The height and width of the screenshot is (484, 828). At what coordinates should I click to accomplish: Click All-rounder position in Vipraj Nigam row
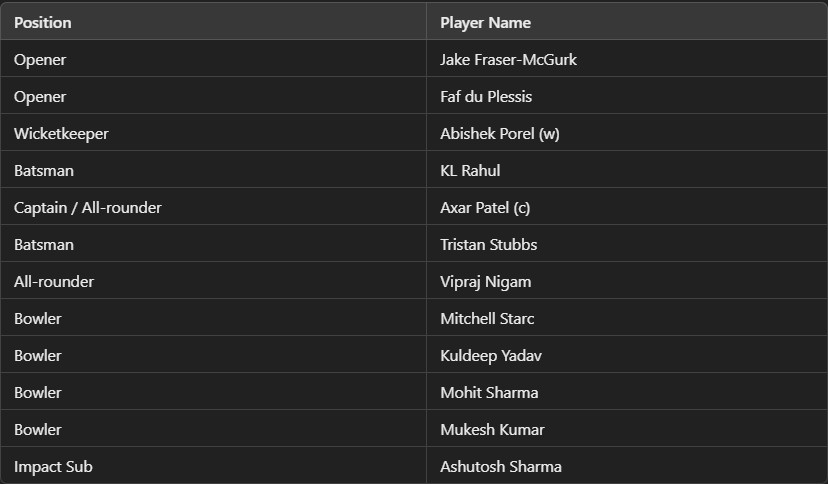click(54, 281)
